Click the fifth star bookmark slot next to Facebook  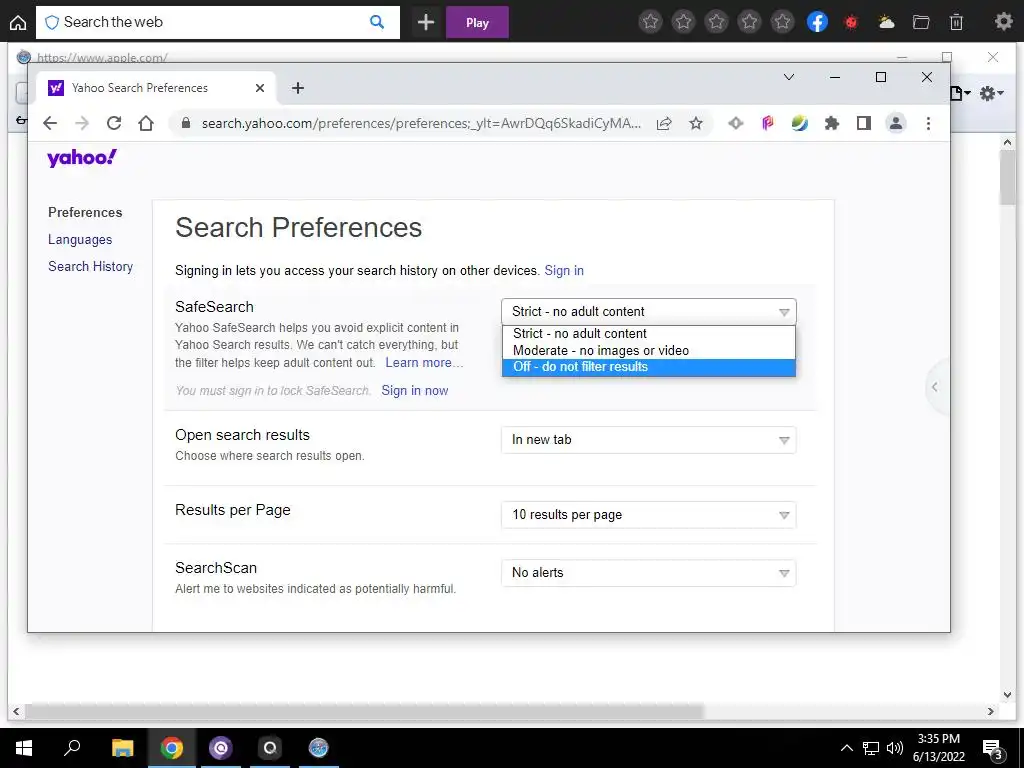point(782,22)
